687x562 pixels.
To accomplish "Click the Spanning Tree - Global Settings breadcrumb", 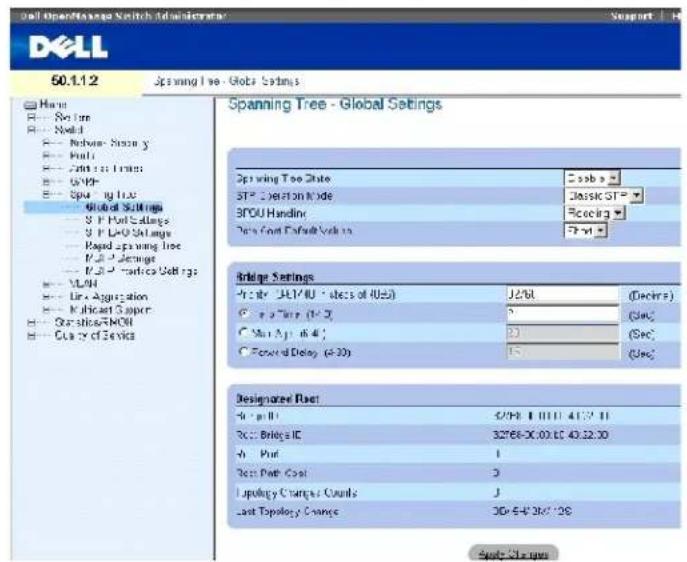I will pyautogui.click(x=226, y=81).
